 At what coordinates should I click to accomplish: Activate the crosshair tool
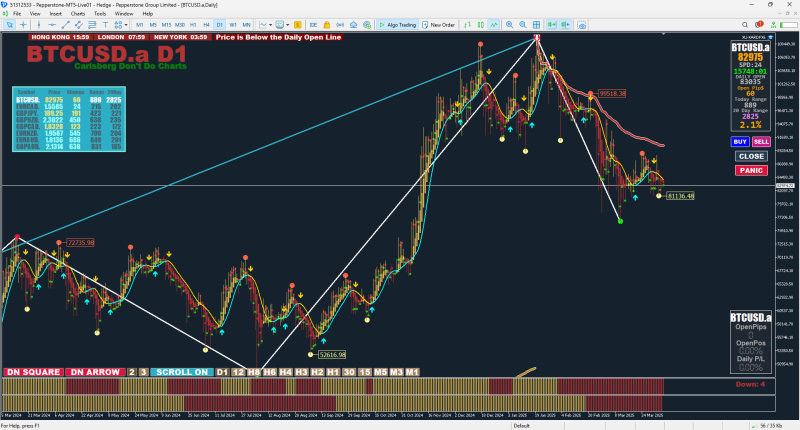tap(23, 24)
